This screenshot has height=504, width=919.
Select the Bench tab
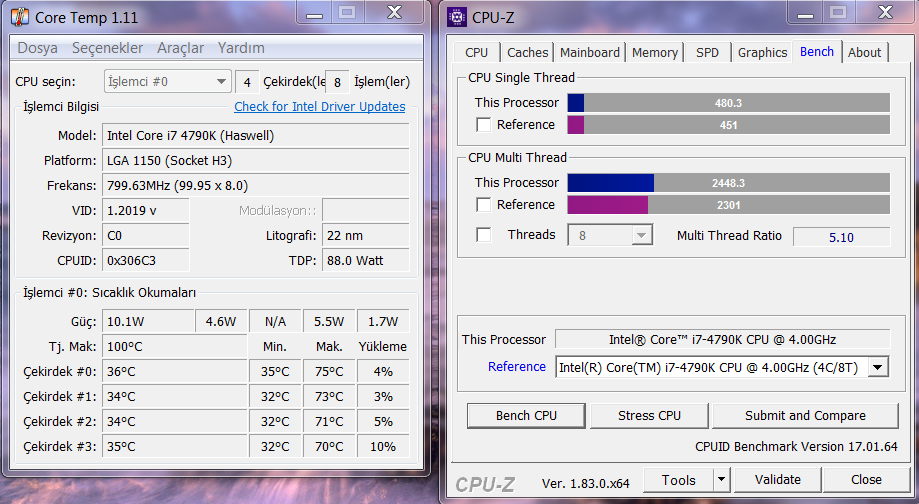click(x=817, y=52)
